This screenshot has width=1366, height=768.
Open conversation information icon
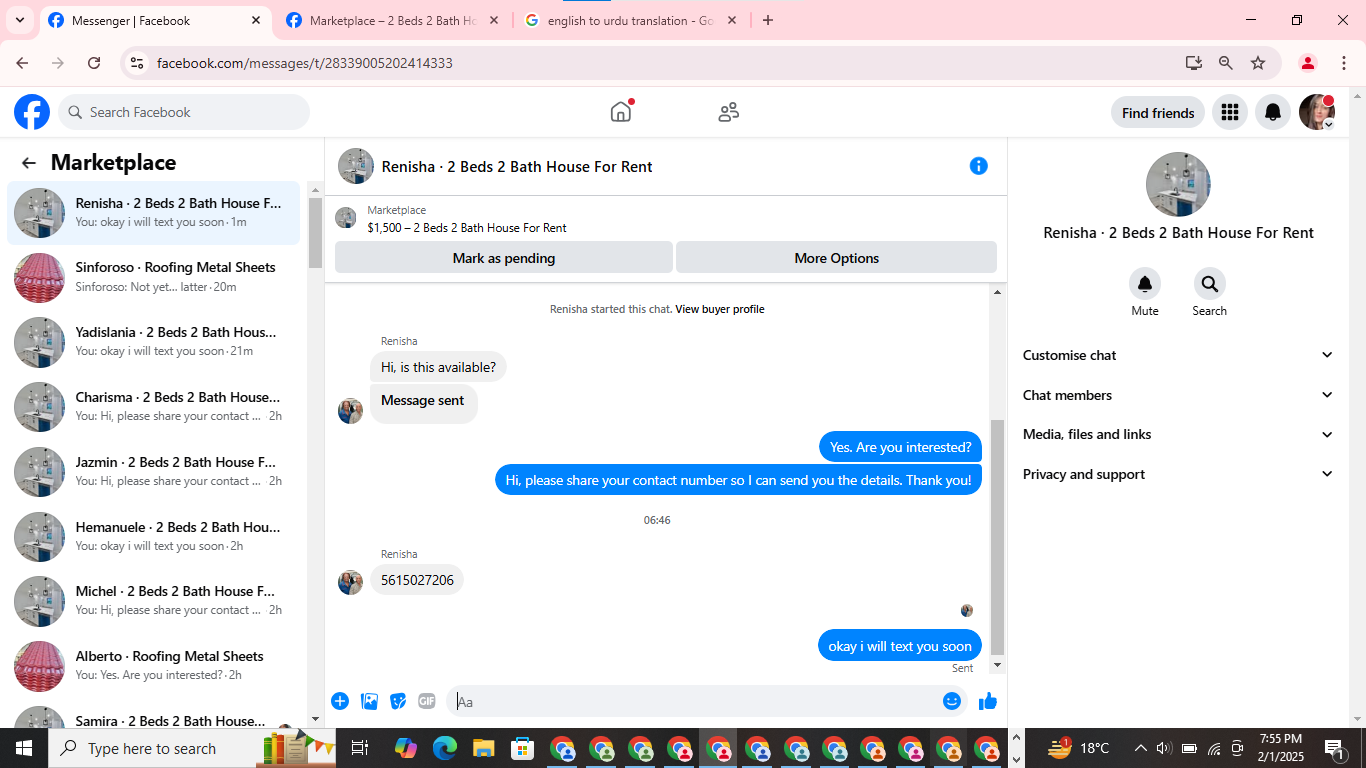tap(979, 166)
